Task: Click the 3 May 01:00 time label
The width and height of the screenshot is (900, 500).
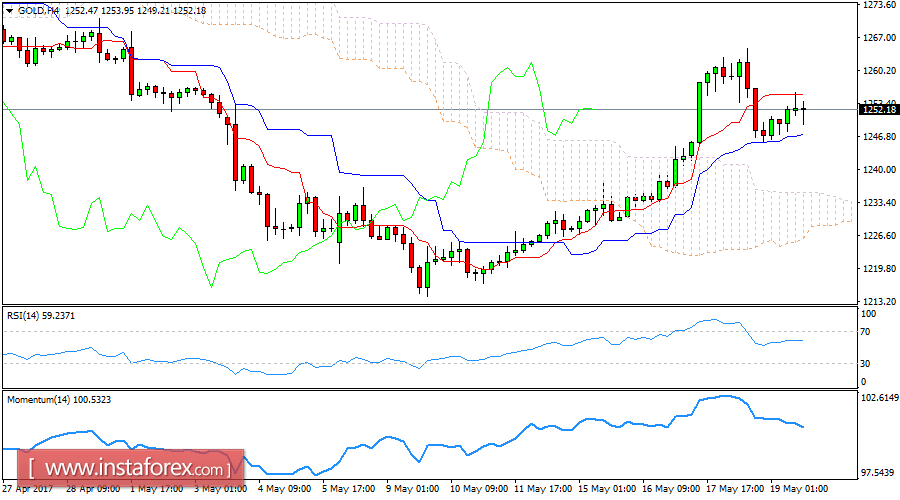Action: click(220, 489)
